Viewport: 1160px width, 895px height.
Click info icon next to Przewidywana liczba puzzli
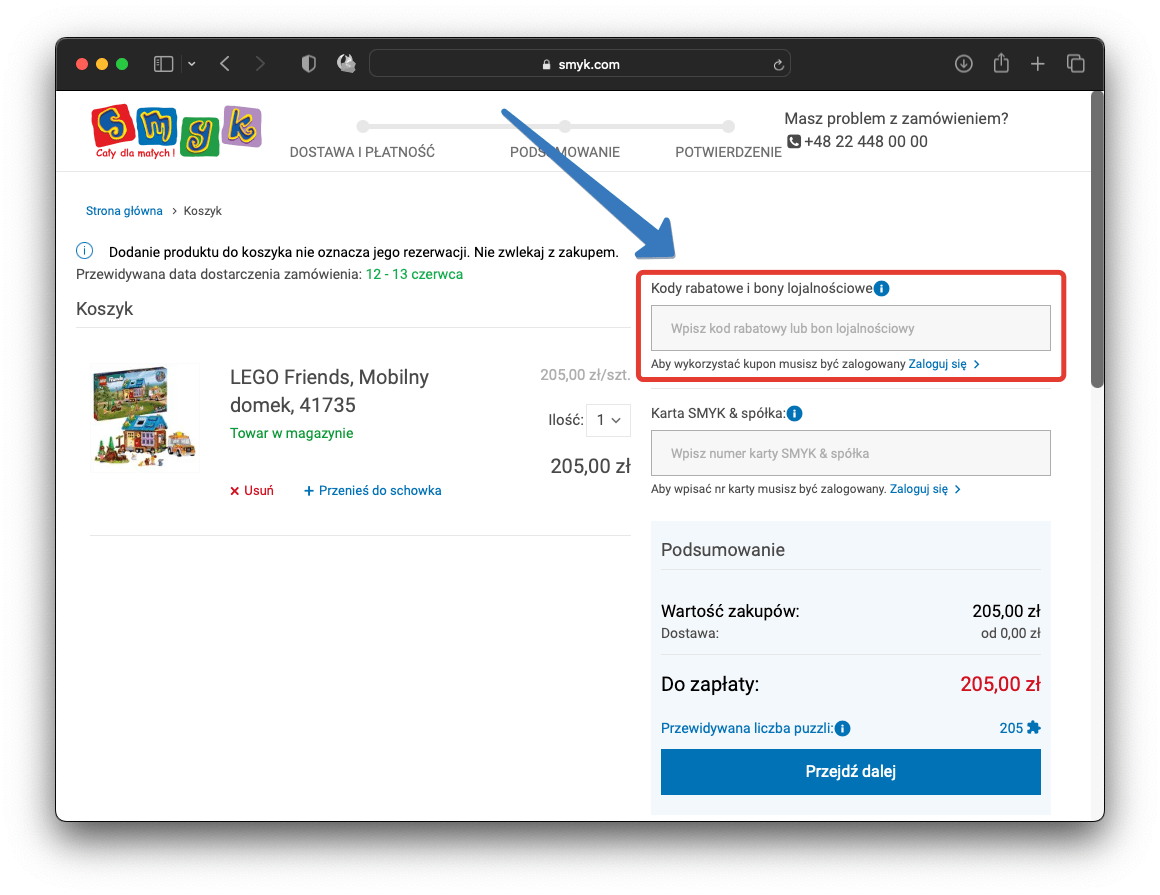click(842, 728)
